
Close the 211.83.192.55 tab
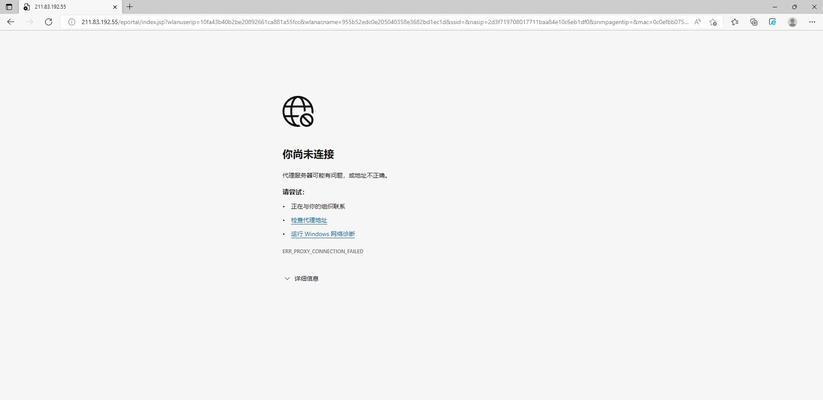coord(115,7)
